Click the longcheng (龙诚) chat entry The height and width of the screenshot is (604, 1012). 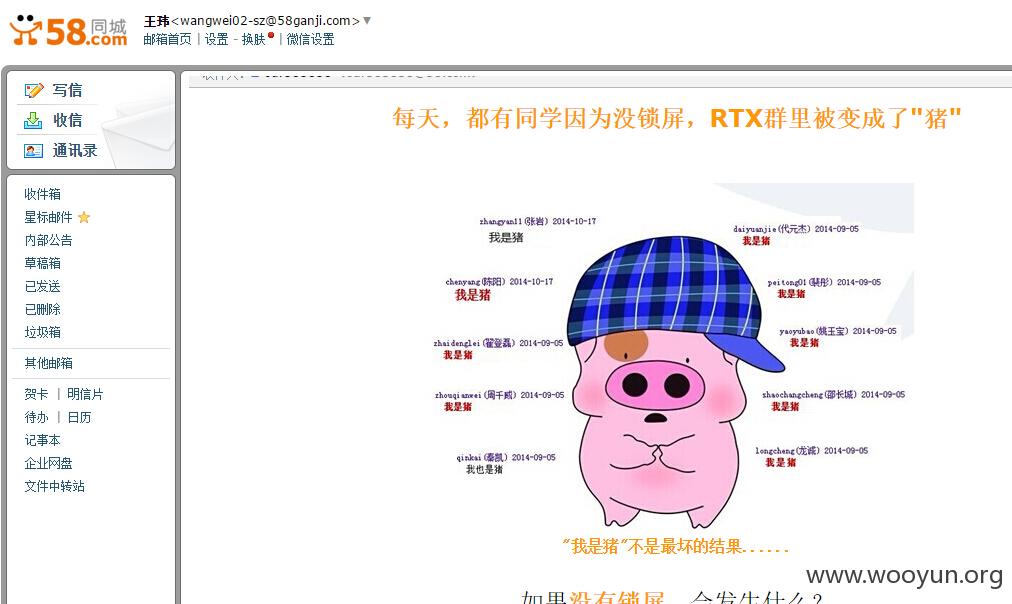coord(811,456)
